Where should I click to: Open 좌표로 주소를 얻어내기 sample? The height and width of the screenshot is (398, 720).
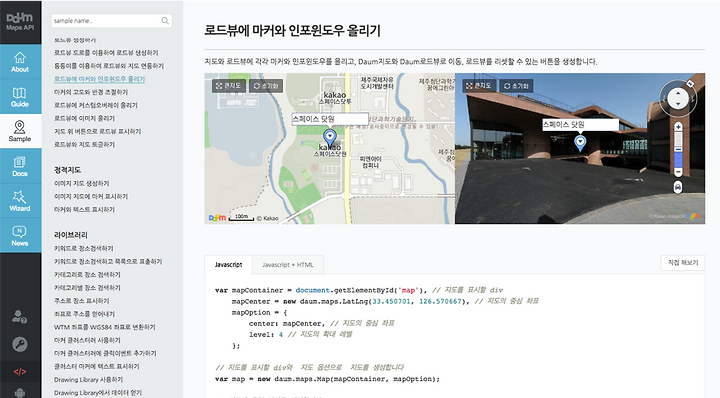(84, 314)
